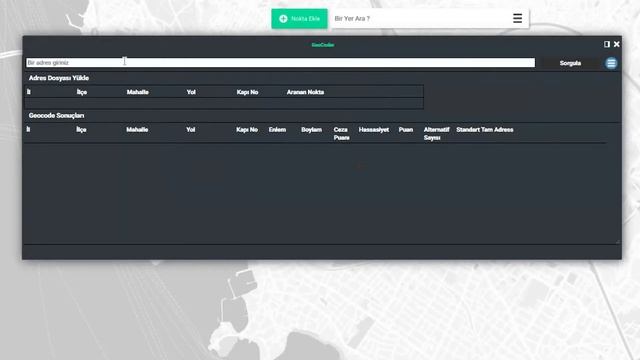Screen dimensions: 640x360
Task: Click the Nokta Ekle button
Action: 299,19
